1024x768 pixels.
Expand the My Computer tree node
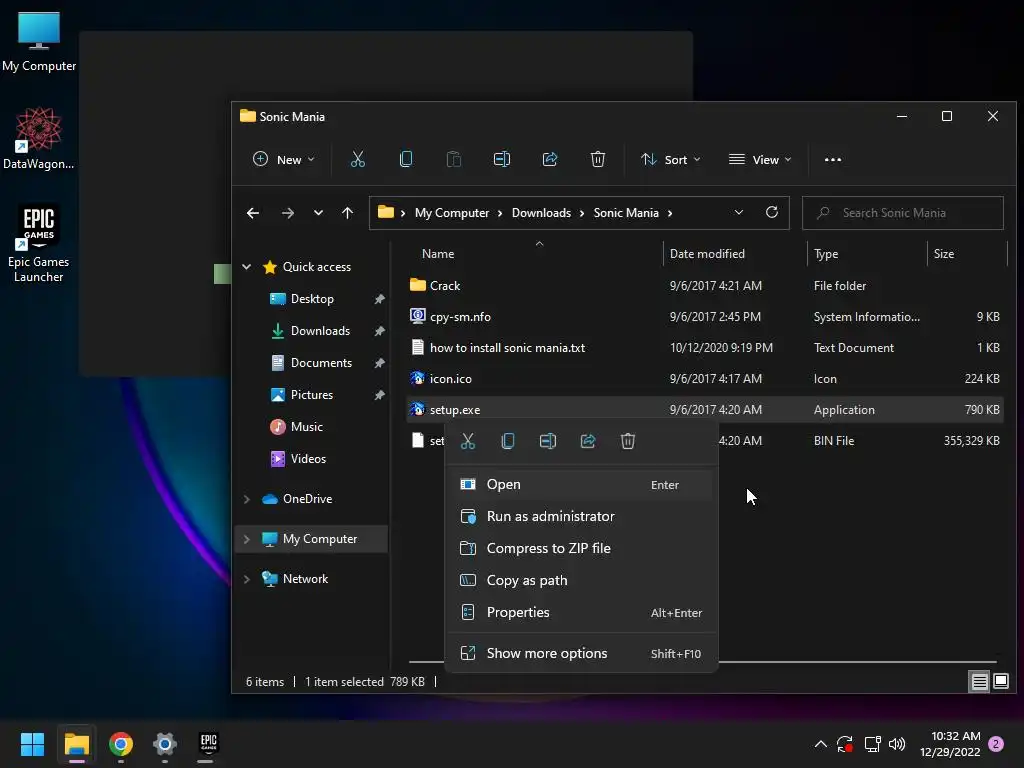[247, 539]
